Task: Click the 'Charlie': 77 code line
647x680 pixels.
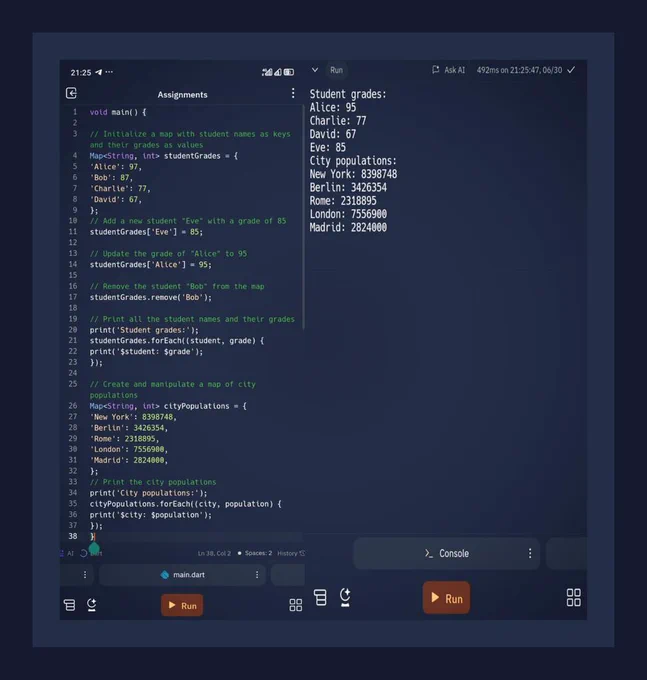Action: click(120, 188)
